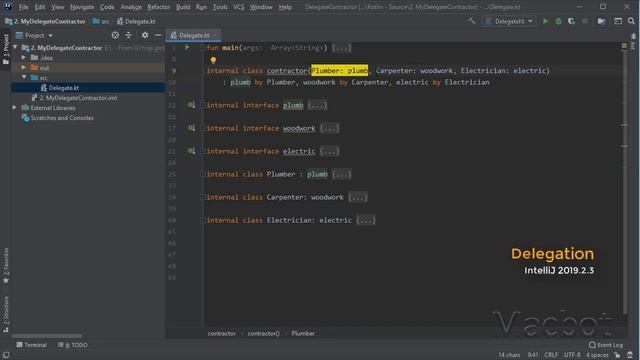Viewport: 640px width, 360px height.
Task: Open the Refactor menu
Action: click(x=158, y=7)
